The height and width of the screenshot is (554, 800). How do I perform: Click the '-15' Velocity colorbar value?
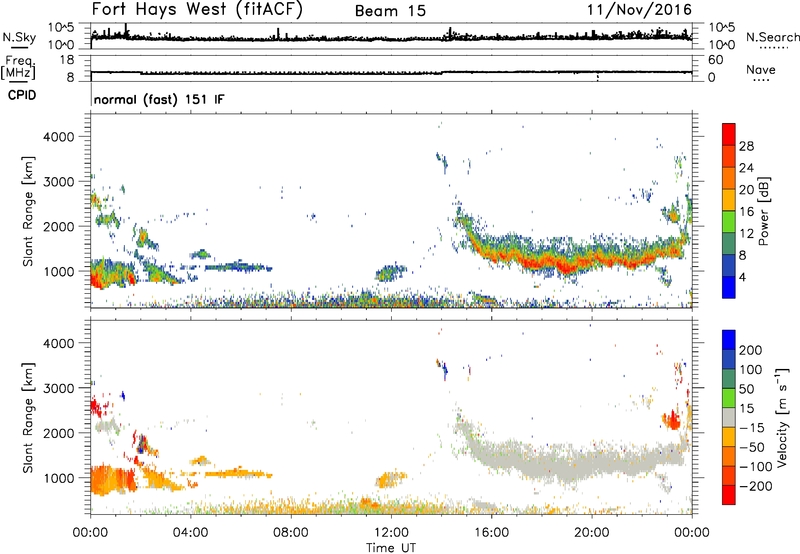752,428
